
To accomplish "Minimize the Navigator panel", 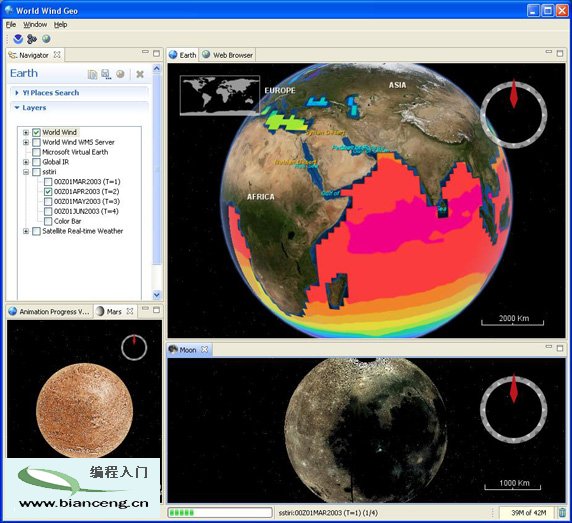I will 145,52.
